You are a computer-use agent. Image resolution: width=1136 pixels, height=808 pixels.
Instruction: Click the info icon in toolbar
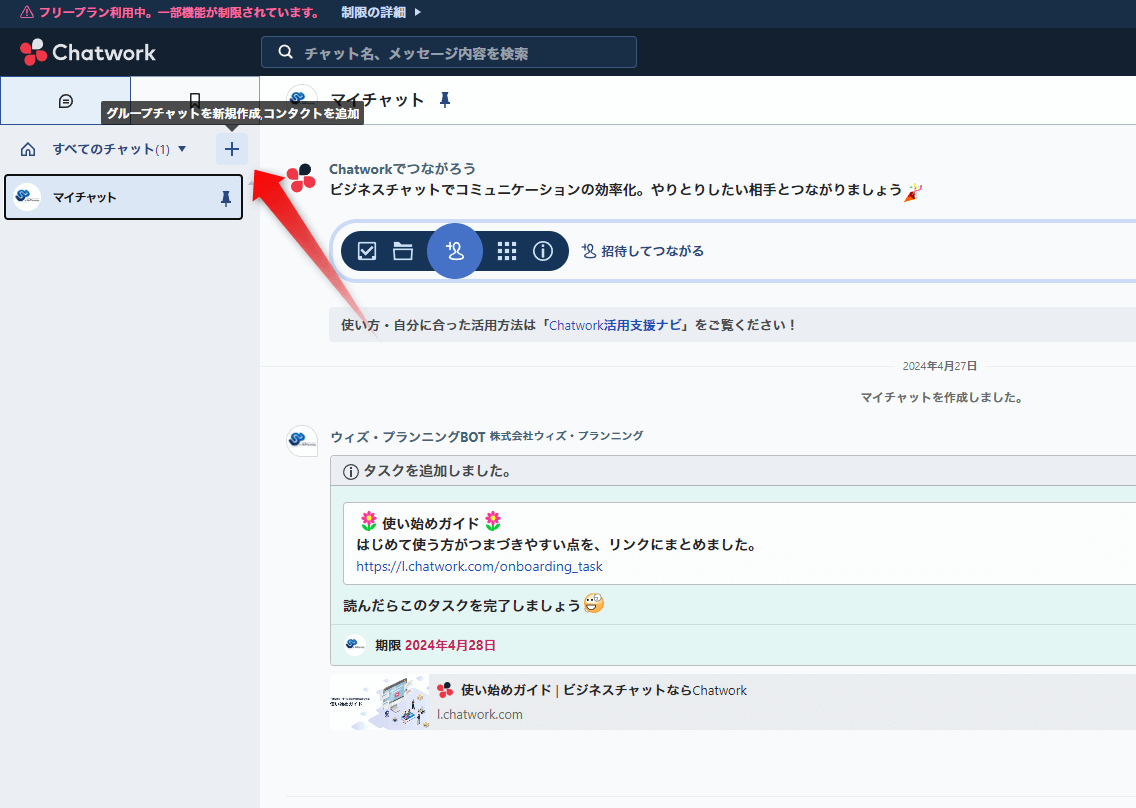pos(543,251)
